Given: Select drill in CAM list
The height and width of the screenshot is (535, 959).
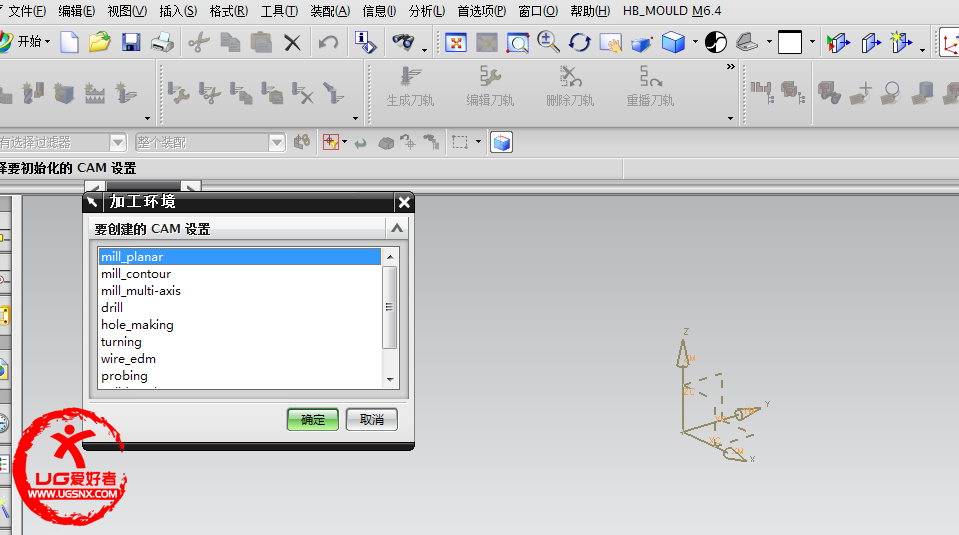Looking at the screenshot, I should coord(239,308).
